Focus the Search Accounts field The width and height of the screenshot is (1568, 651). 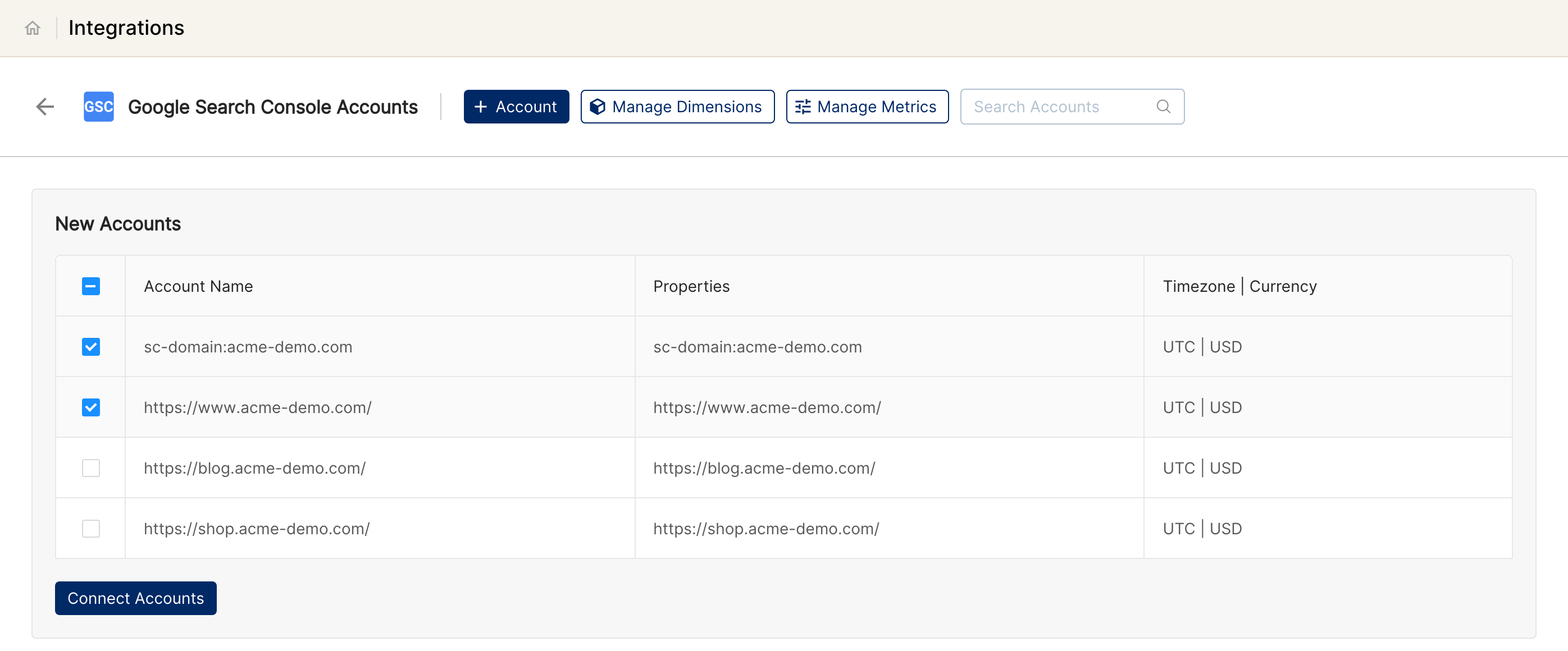[x=1072, y=107]
